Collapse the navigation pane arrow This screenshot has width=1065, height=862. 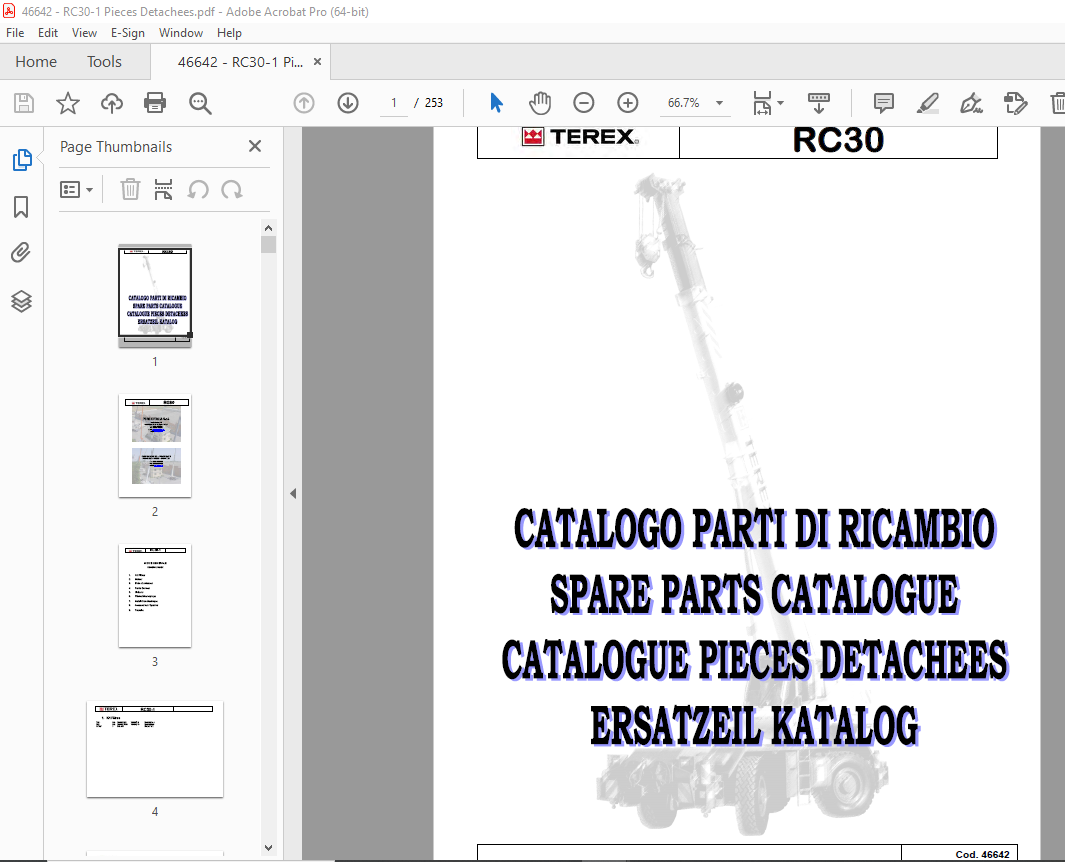coord(293,494)
